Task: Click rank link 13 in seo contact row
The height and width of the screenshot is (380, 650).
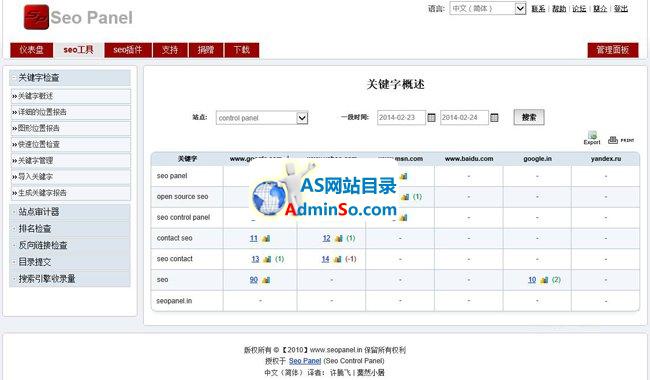Action: (x=255, y=259)
